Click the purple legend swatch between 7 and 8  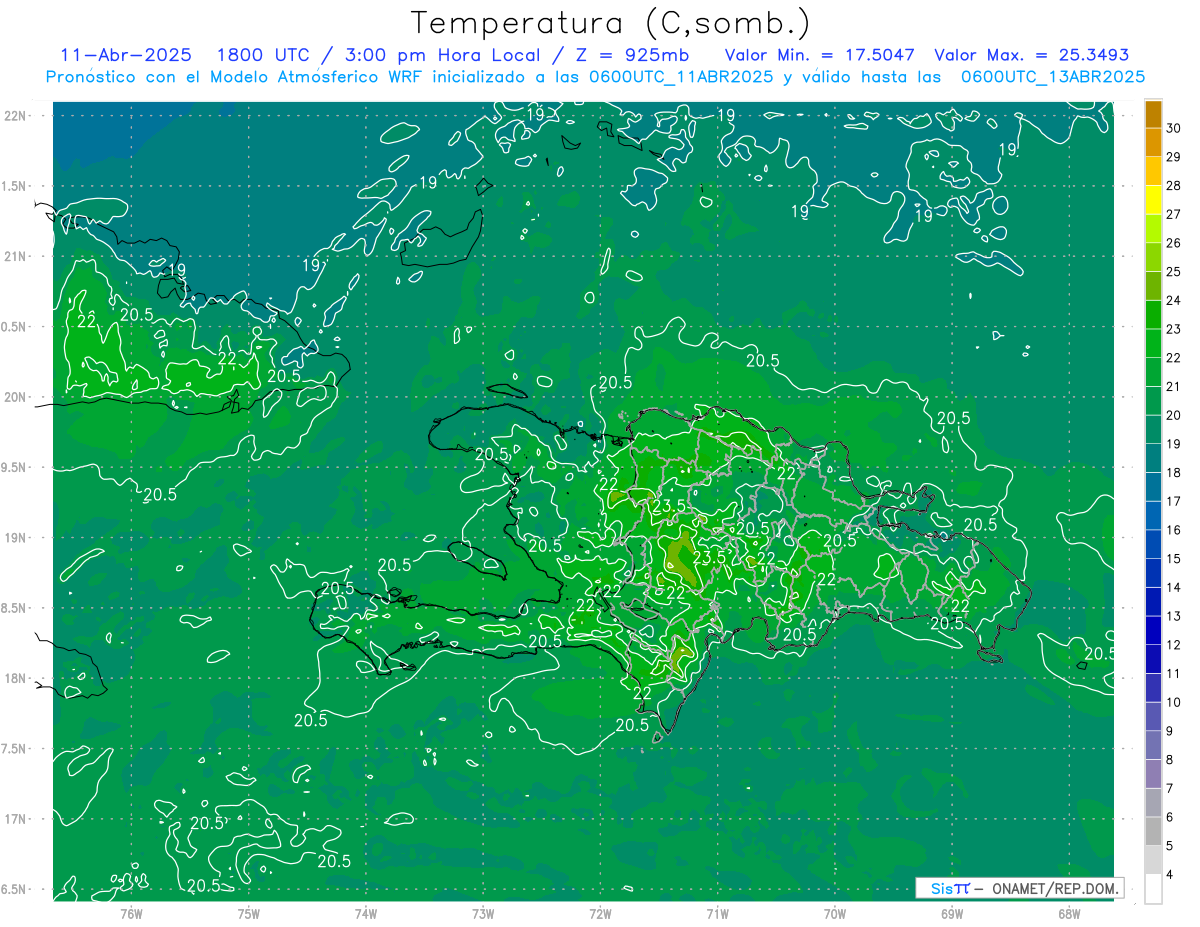(1153, 774)
